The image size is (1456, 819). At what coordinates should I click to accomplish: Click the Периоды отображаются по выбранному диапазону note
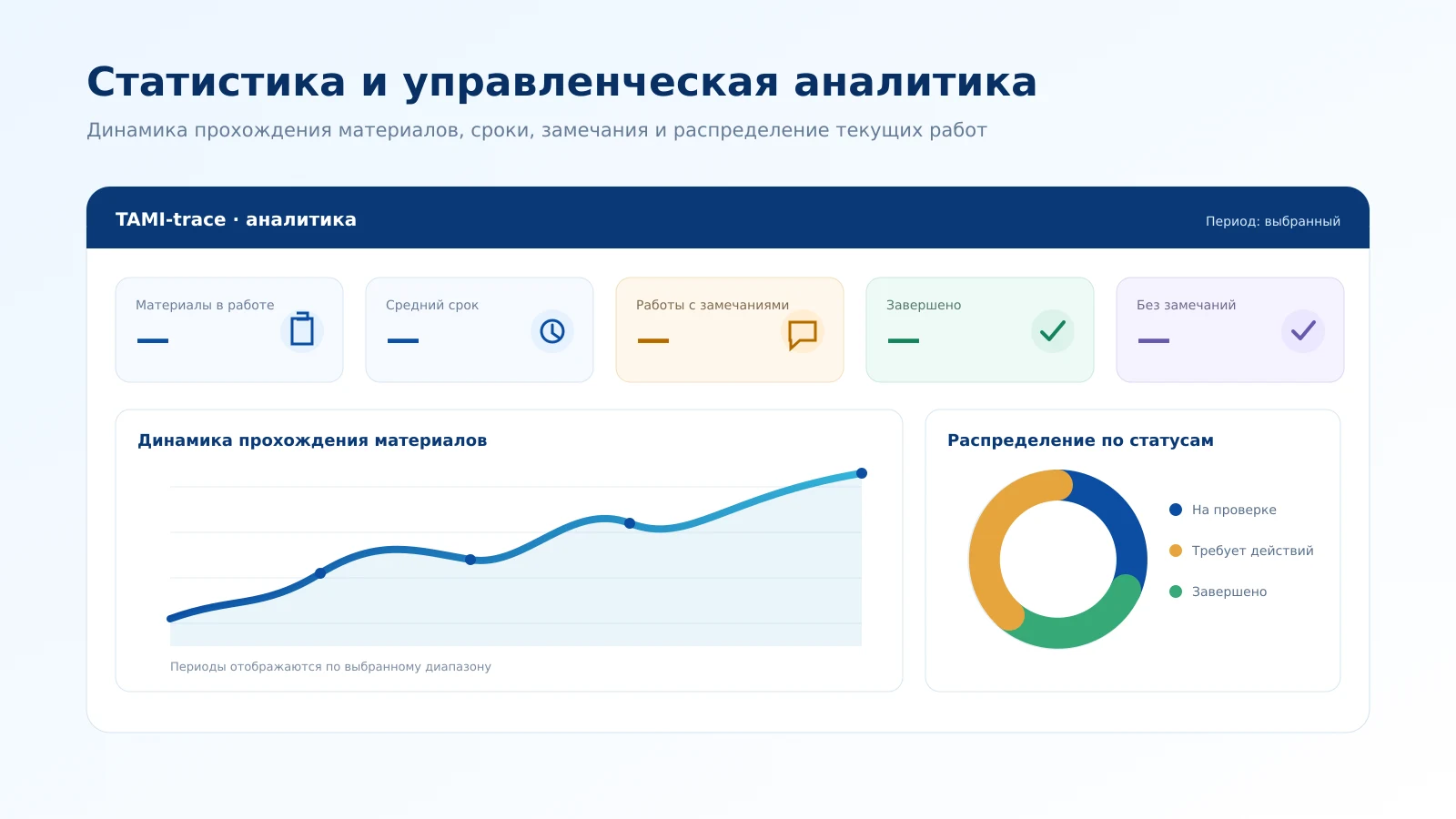330,667
